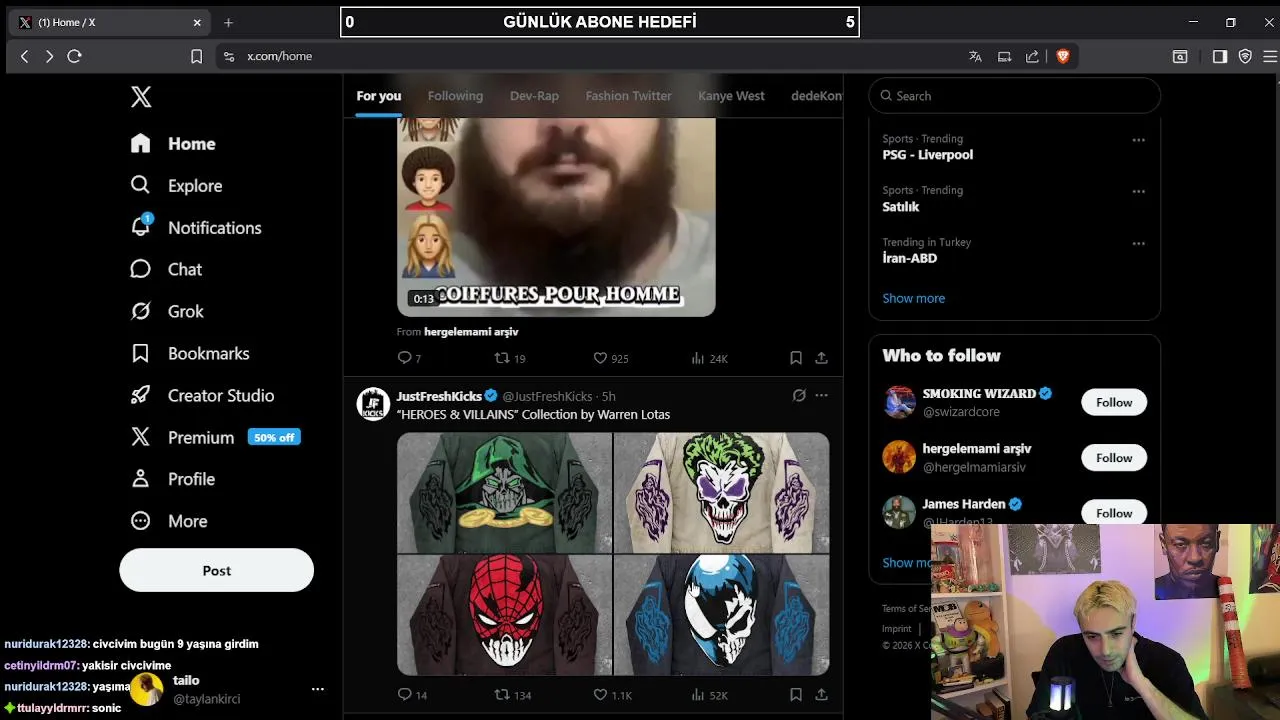1280x720 pixels.
Task: Click the X logo in sidebar
Action: click(x=141, y=97)
